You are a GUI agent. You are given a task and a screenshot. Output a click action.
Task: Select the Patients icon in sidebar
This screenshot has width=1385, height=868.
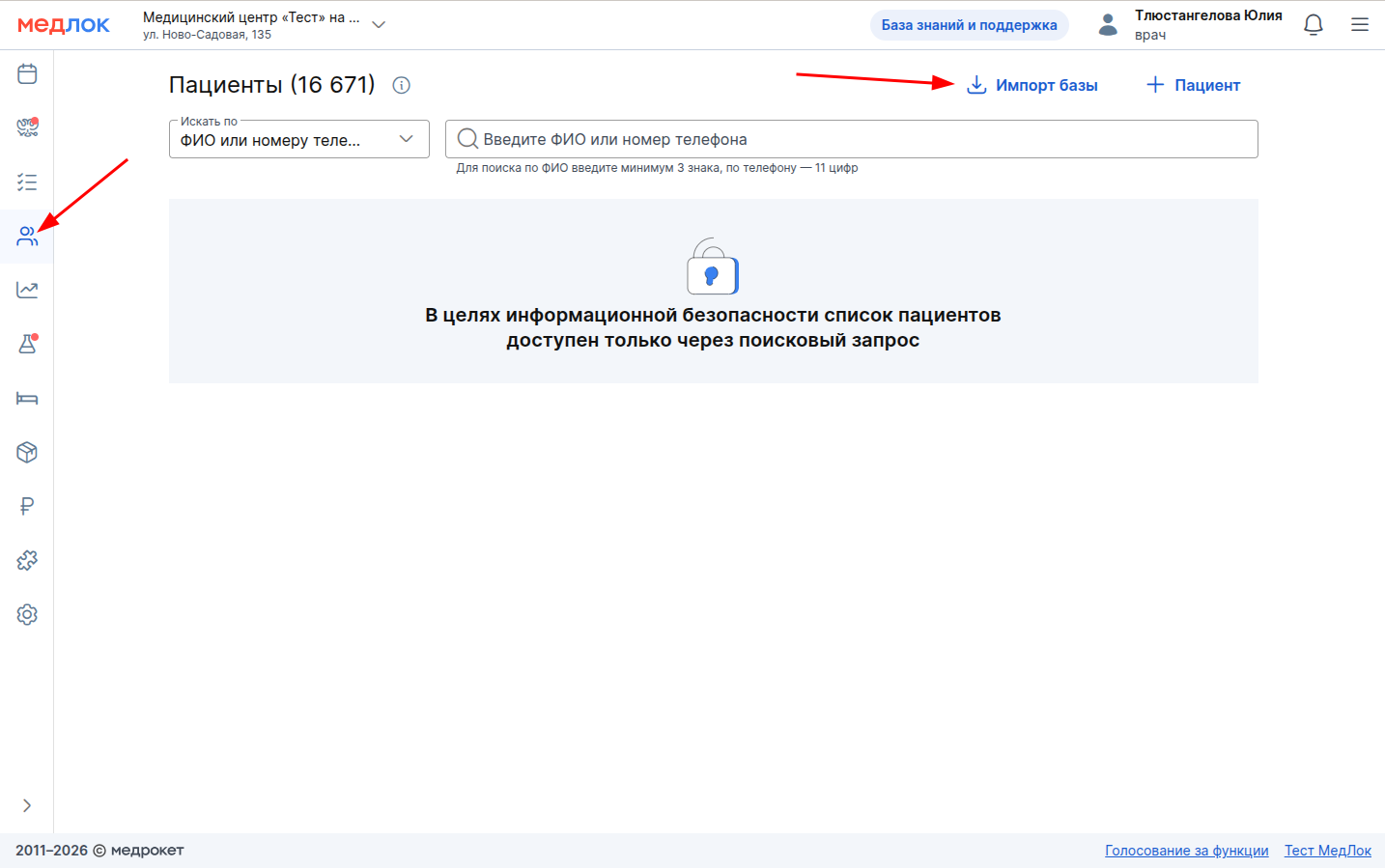(27, 236)
